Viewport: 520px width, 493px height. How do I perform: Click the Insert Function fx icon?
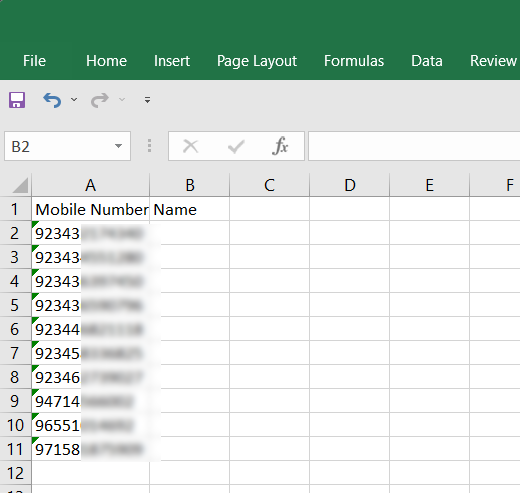280,146
